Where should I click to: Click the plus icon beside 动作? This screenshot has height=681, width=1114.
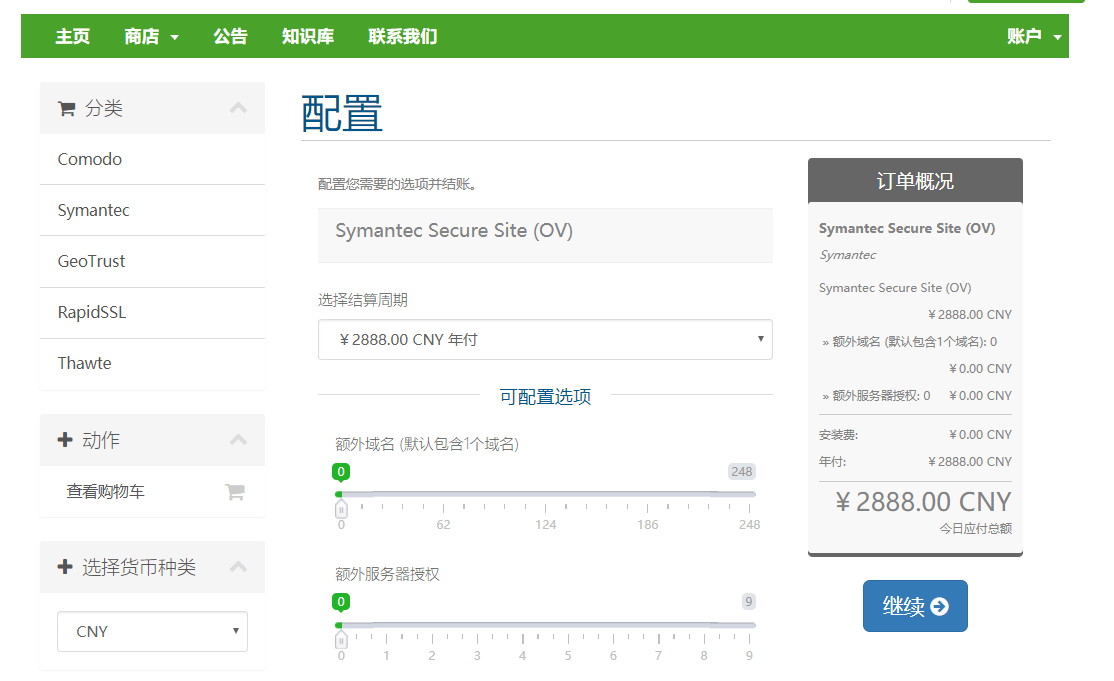tap(66, 440)
